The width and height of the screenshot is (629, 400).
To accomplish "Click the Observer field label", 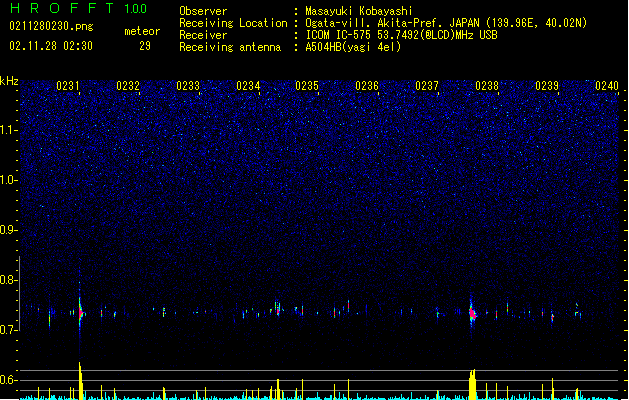I will 203,11.
